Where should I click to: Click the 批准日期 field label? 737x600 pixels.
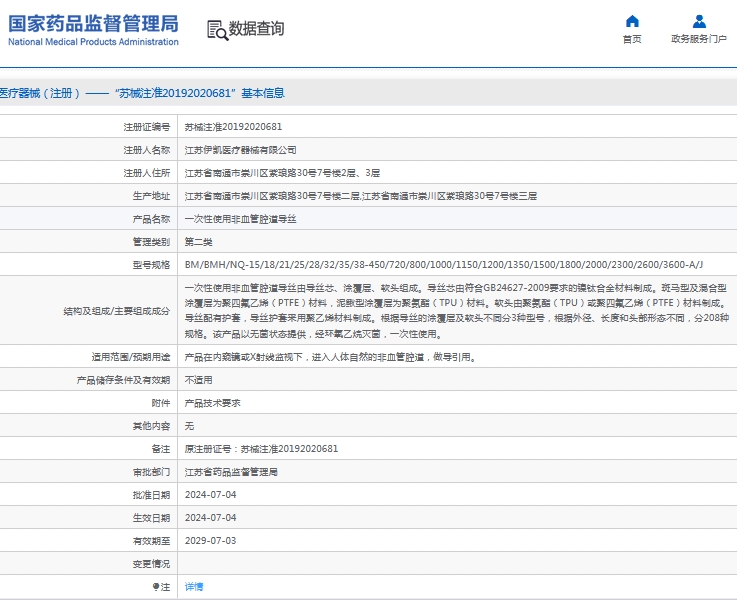(151, 495)
